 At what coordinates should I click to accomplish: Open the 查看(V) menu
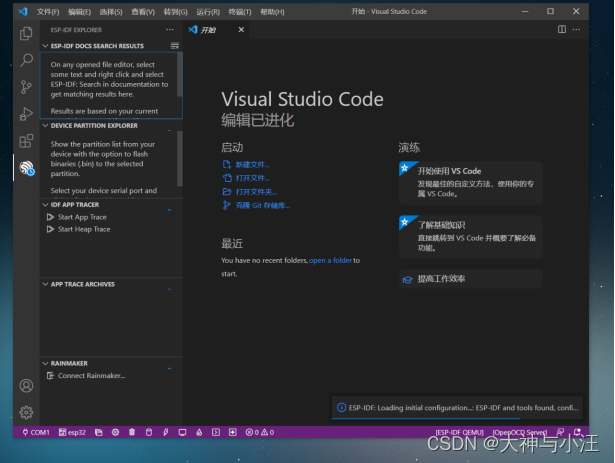coord(143,12)
